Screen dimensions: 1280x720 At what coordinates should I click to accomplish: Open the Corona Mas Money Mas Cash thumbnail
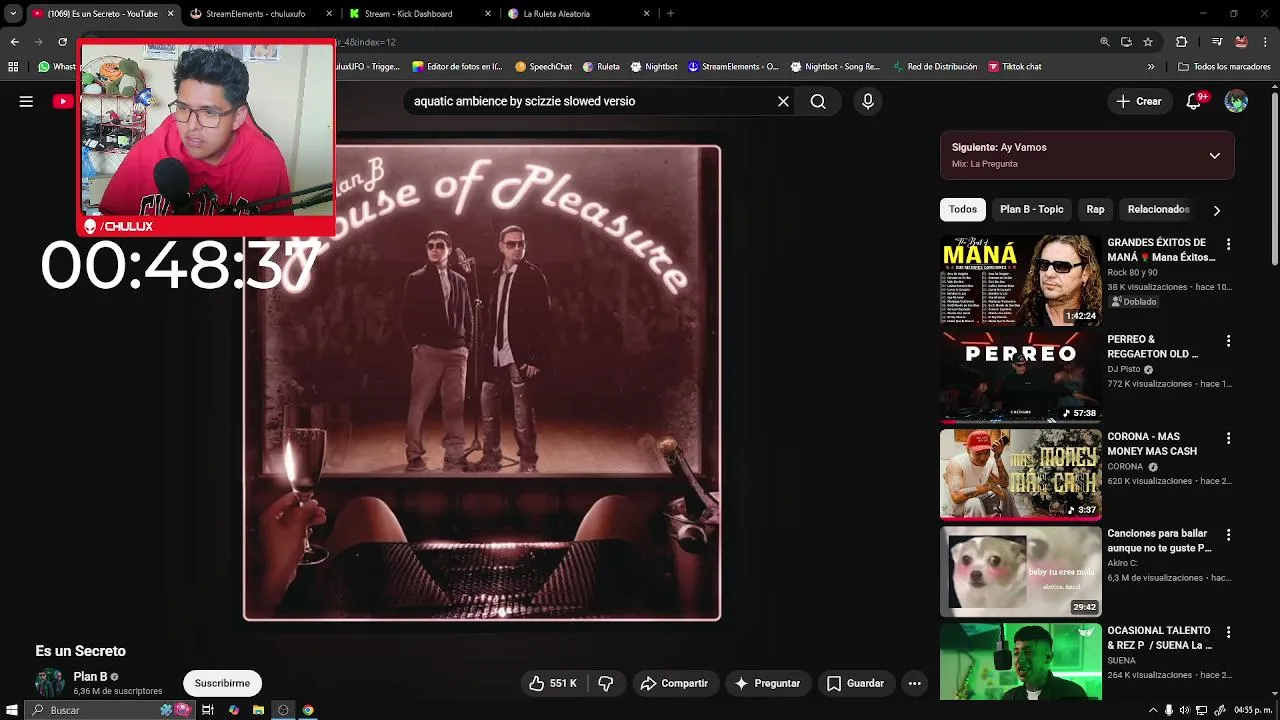coord(1020,474)
